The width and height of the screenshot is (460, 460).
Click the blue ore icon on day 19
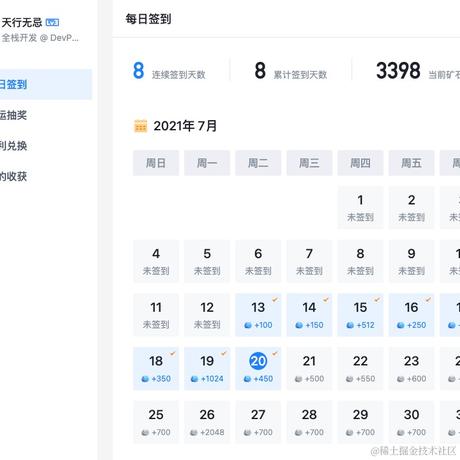pos(194,379)
